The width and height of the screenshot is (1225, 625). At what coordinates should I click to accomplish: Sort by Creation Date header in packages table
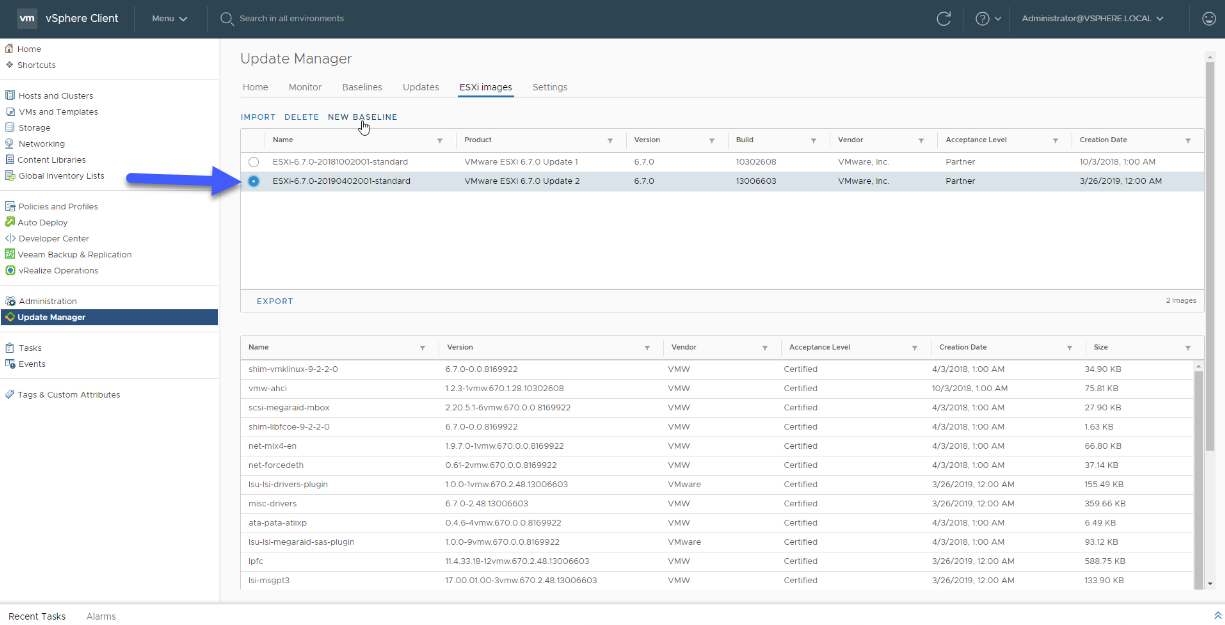[962, 347]
